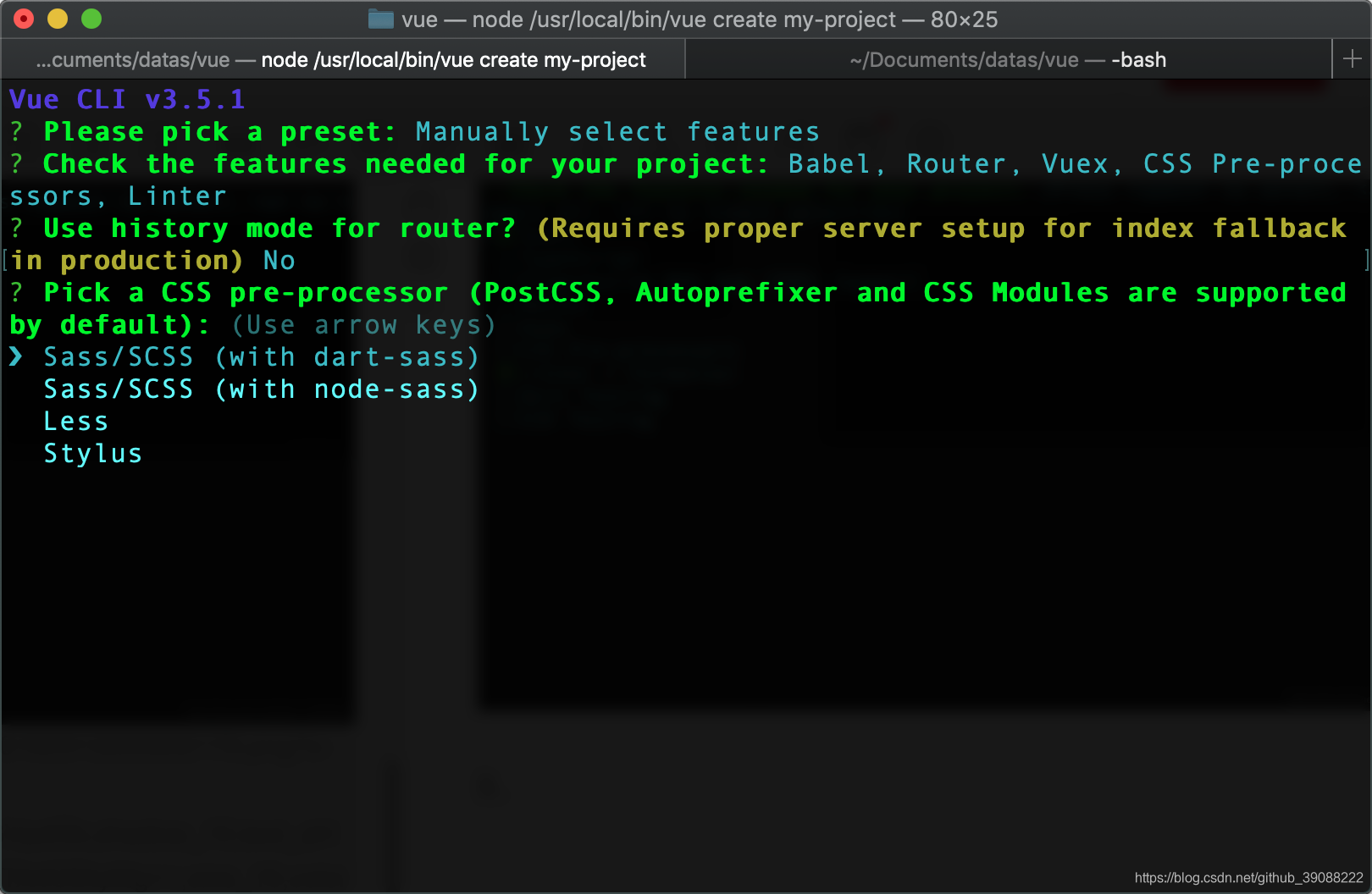1372x894 pixels.
Task: Click the folder icon in the title bar
Action: [x=381, y=19]
